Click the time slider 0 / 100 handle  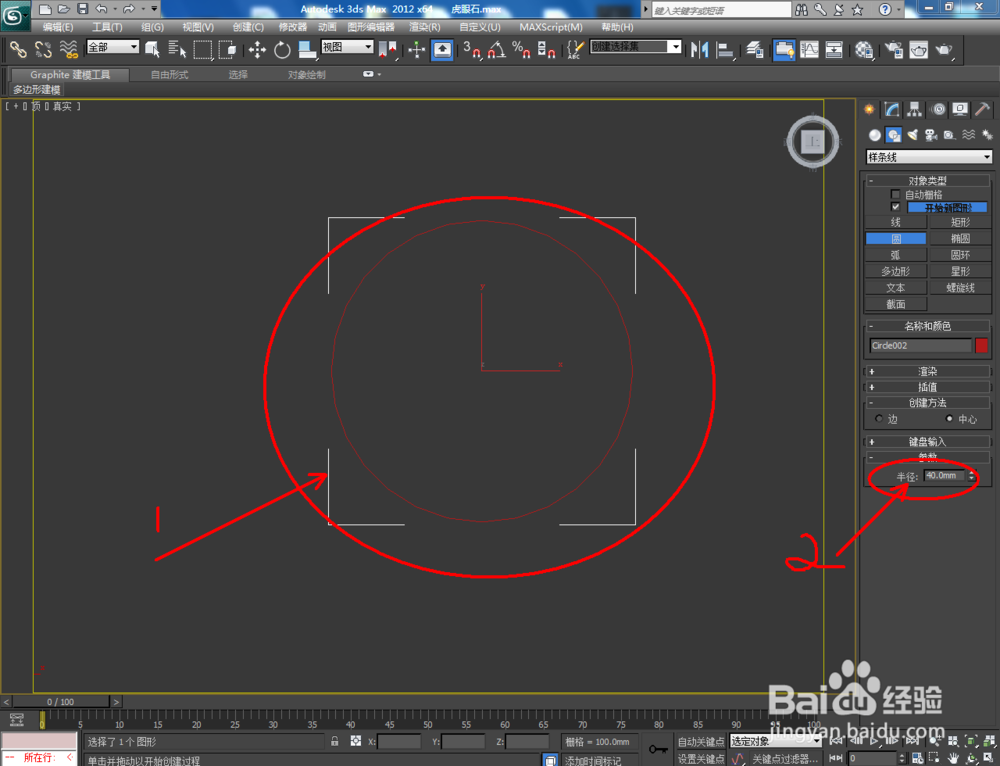pos(61,702)
